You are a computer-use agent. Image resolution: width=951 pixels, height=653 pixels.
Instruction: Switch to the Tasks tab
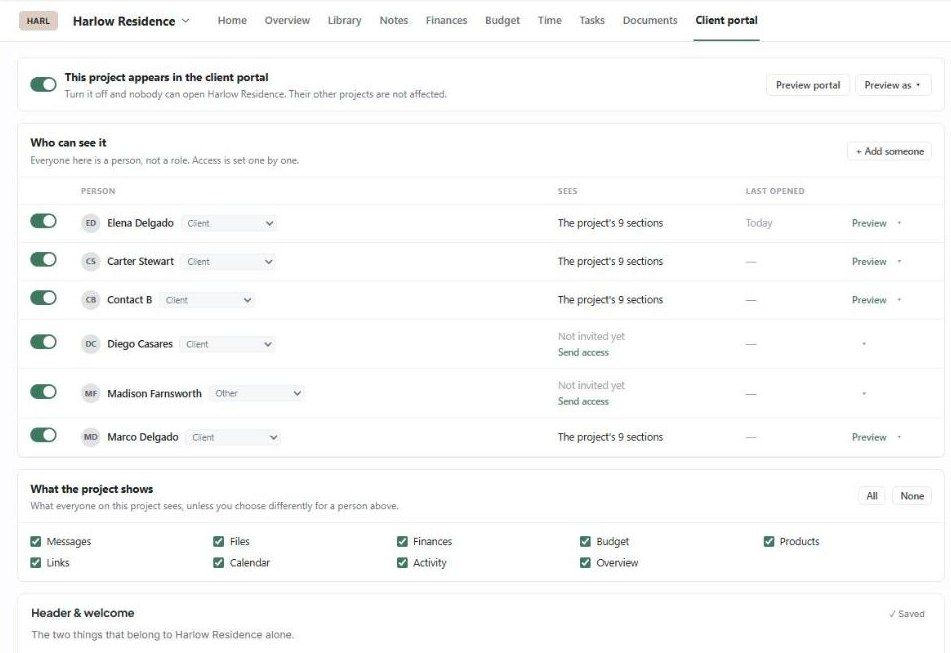pyautogui.click(x=592, y=21)
